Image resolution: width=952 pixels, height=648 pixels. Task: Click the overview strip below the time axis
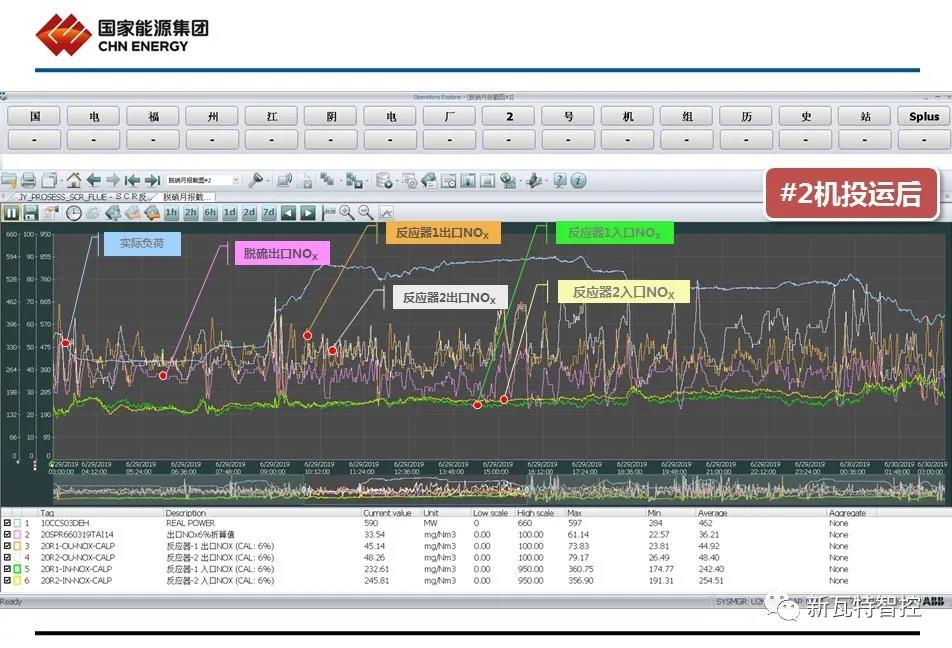(x=500, y=489)
